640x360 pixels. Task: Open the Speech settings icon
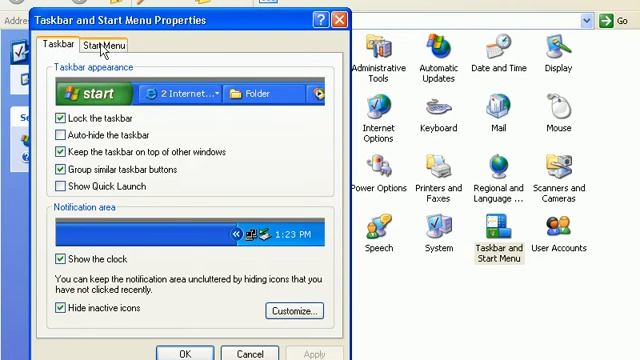click(379, 227)
